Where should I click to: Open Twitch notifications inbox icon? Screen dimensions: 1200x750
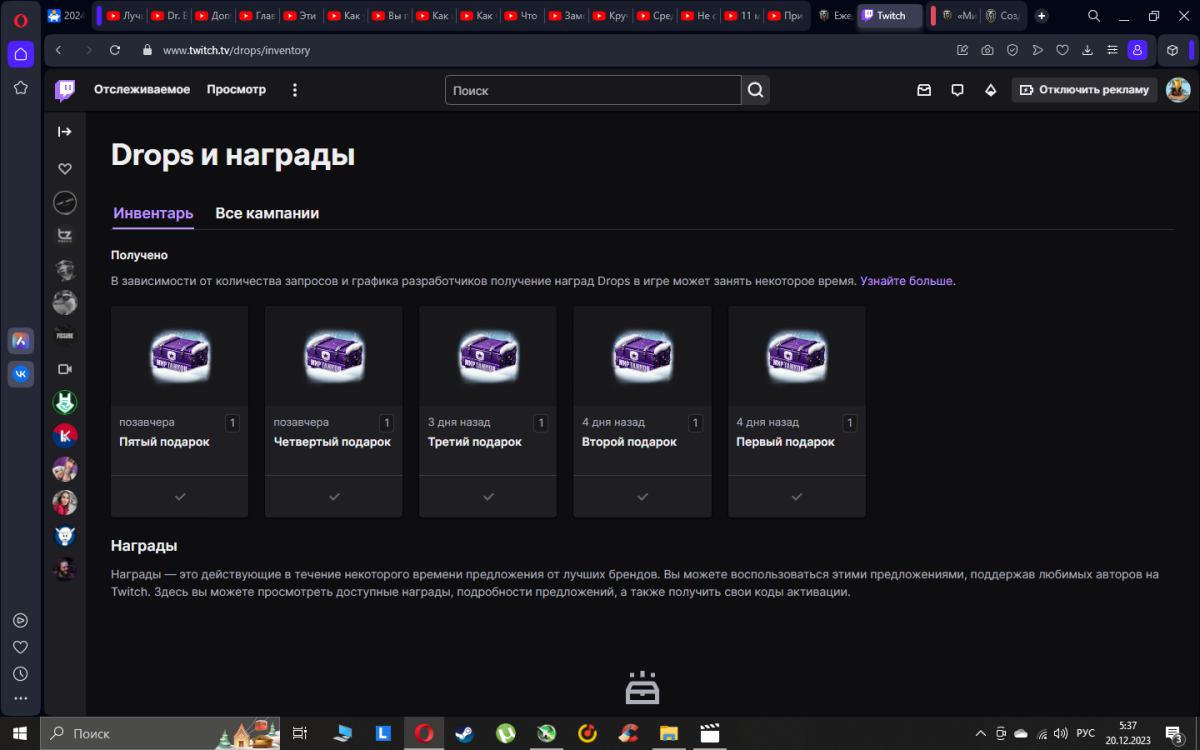pos(924,90)
